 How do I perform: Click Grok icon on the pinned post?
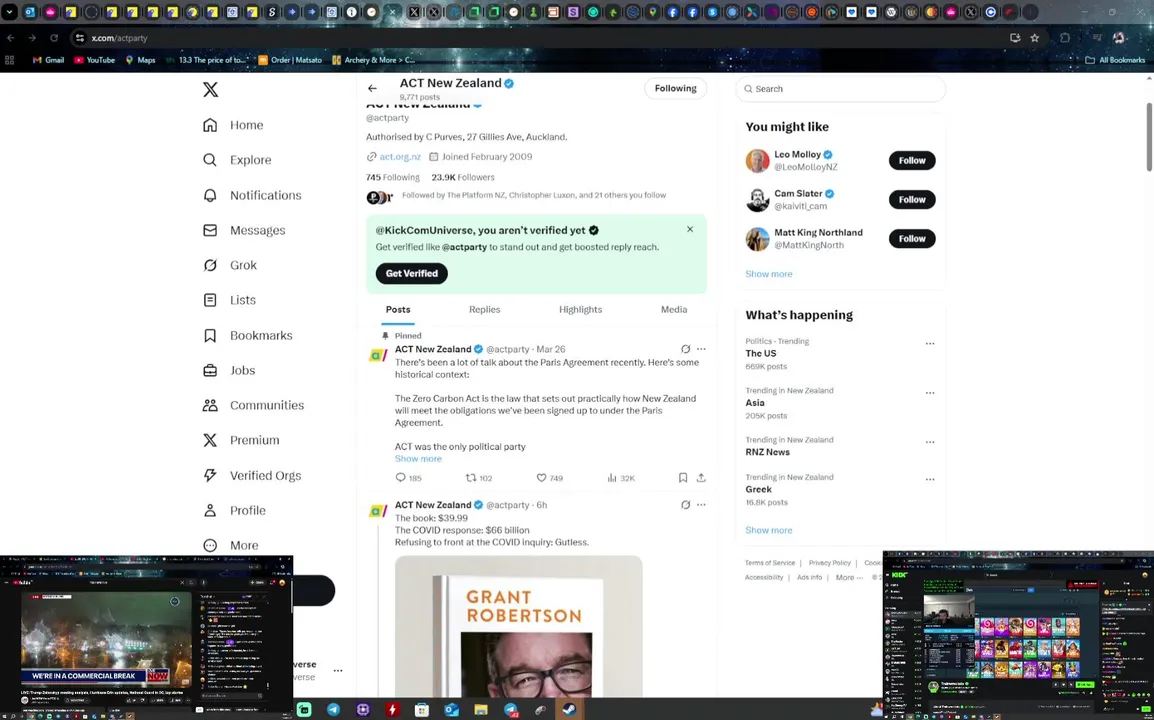pos(685,349)
